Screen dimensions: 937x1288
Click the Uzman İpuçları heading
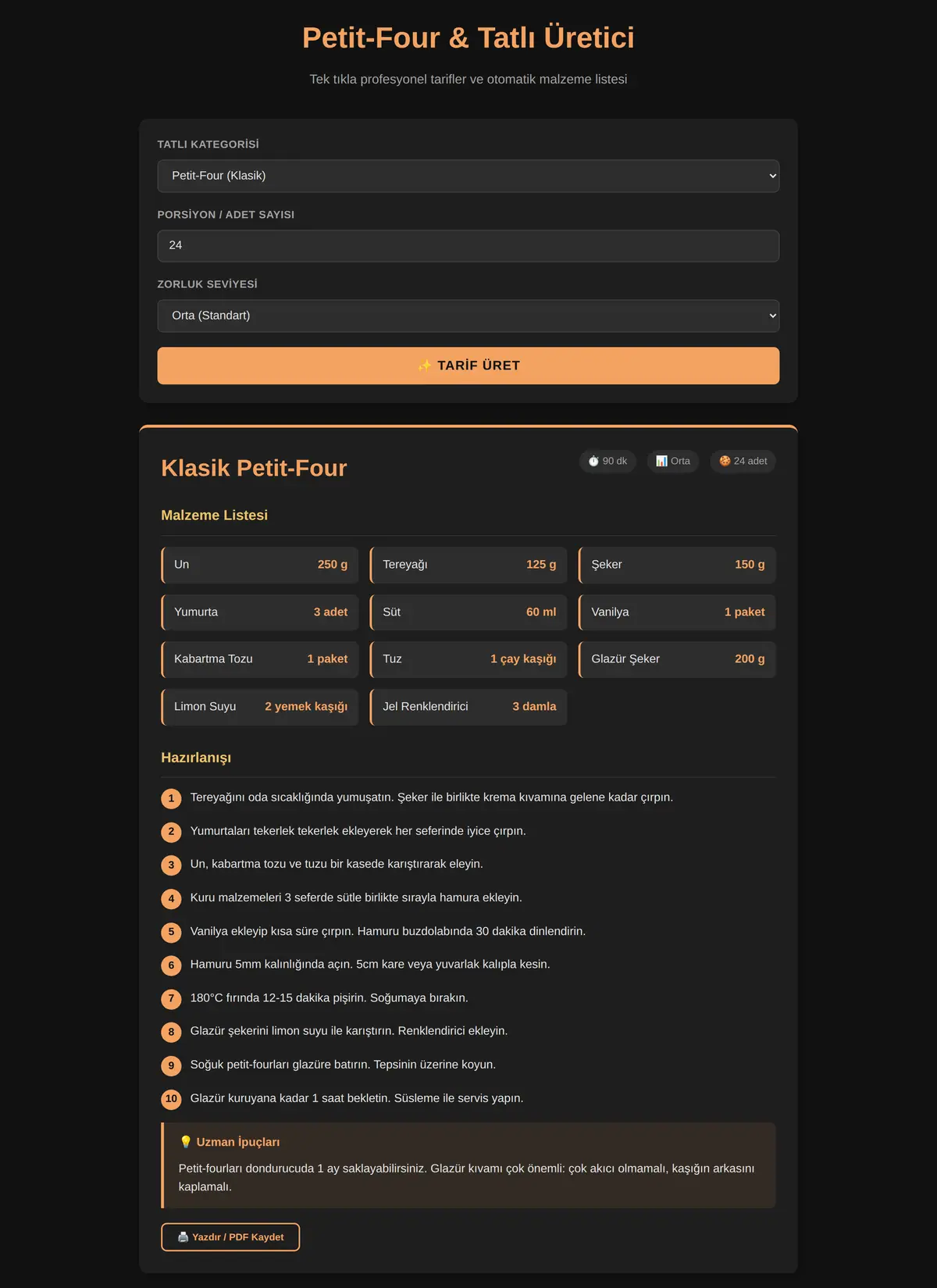pyautogui.click(x=237, y=1142)
